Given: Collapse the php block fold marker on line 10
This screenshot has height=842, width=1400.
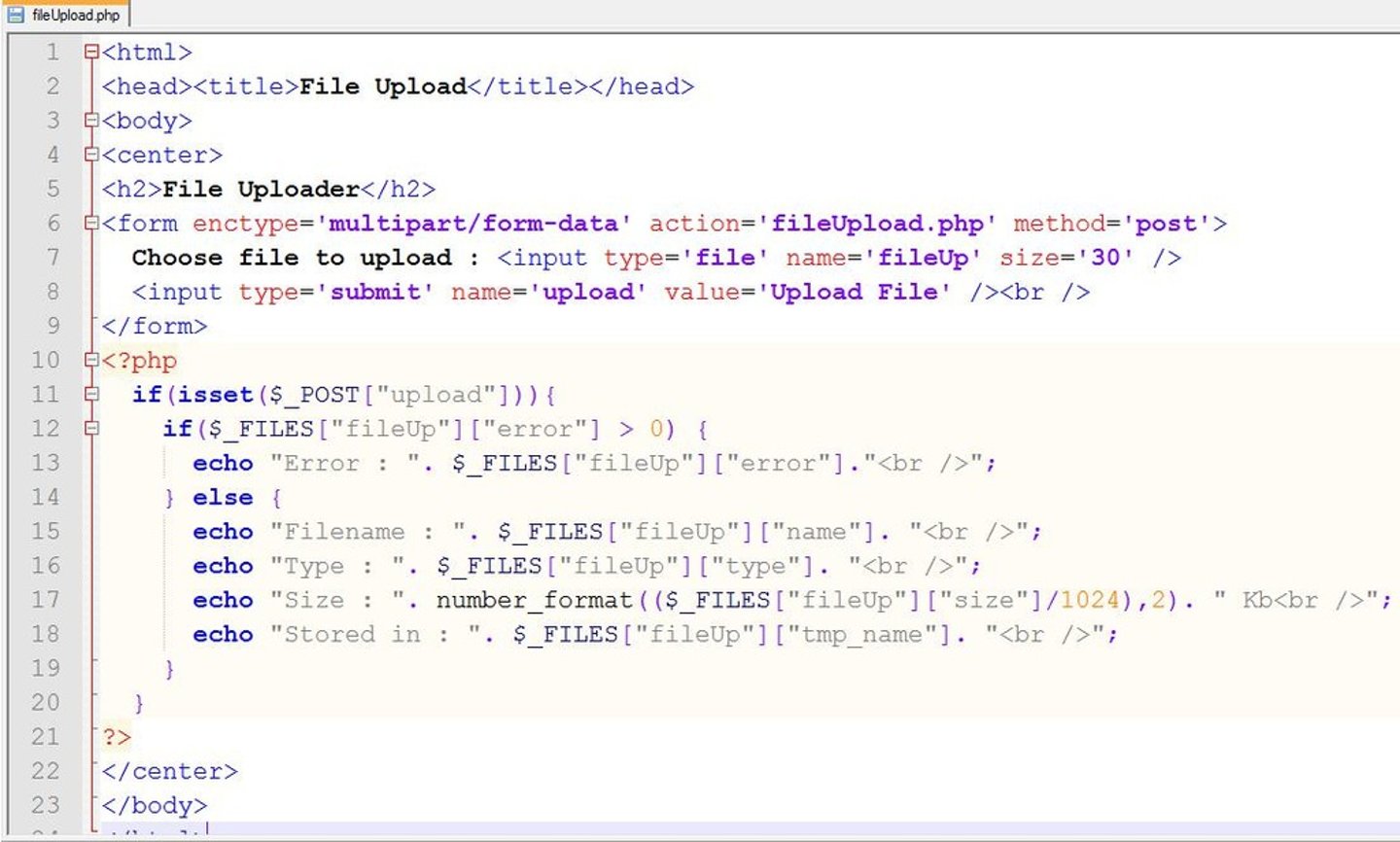Looking at the screenshot, I should tap(91, 361).
